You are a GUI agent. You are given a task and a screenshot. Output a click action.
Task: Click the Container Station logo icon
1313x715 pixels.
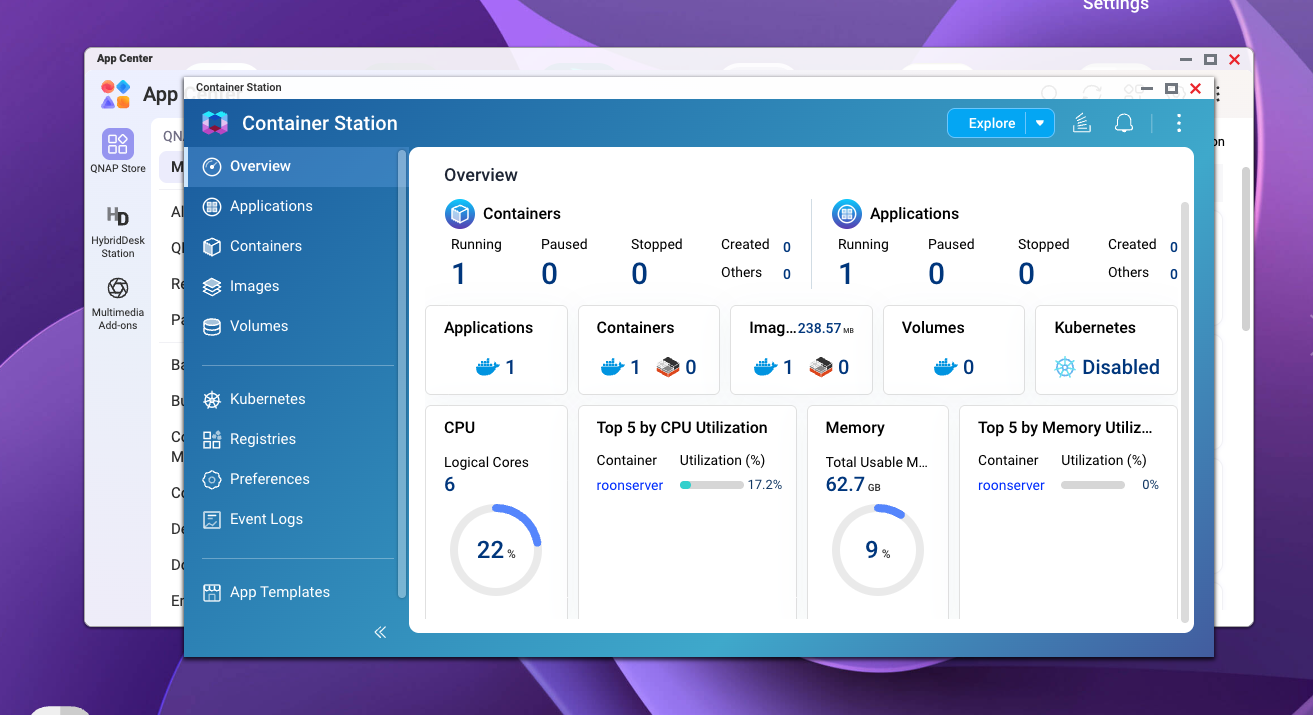click(215, 123)
